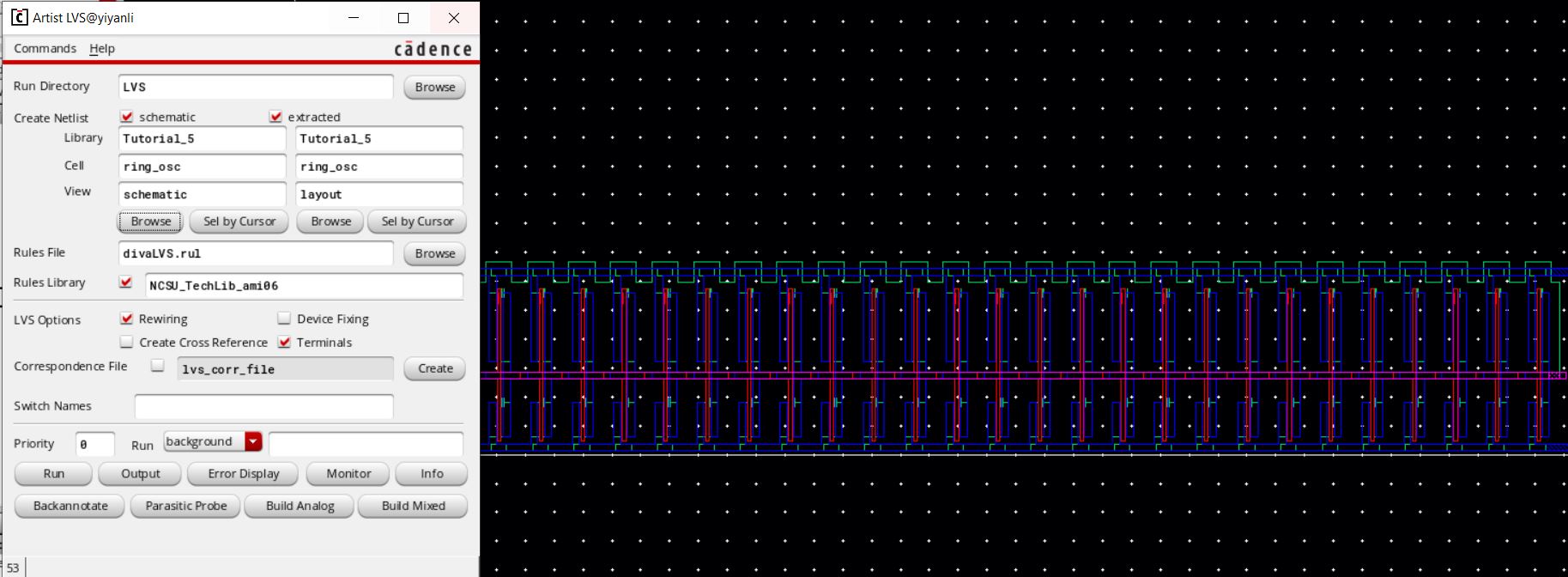The image size is (1568, 577).
Task: Uncheck the schematic netlist checkbox
Action: pos(127,117)
